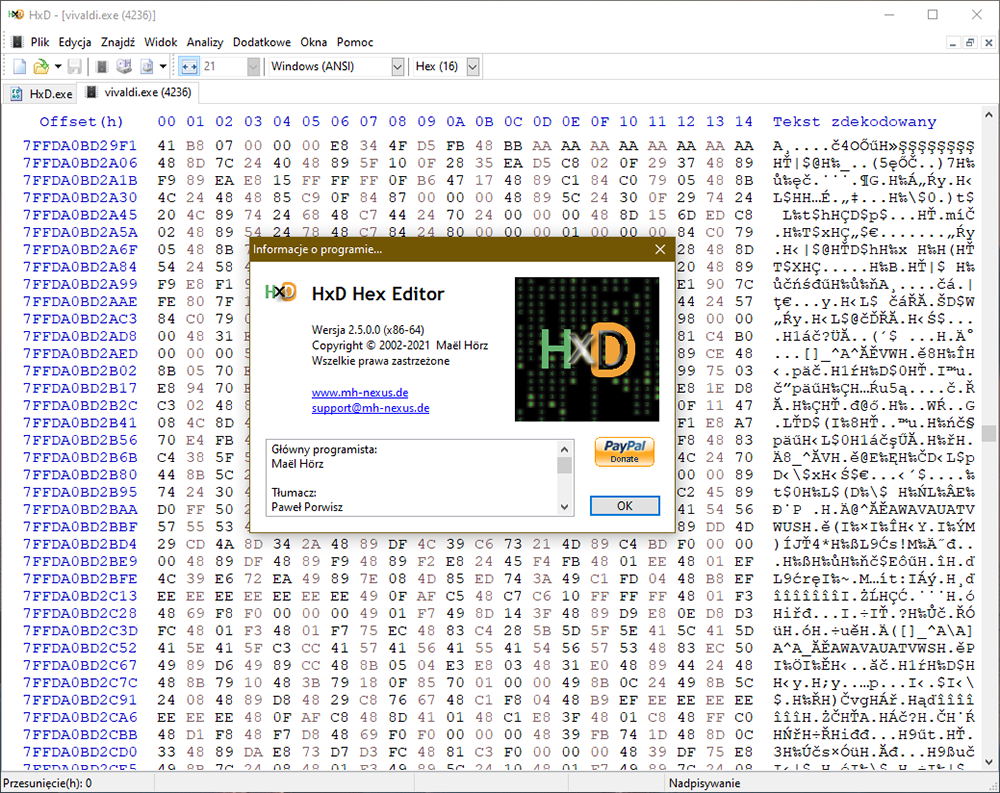
Task: Click offset row 7FFDA0BD29F1
Action: (x=80, y=145)
